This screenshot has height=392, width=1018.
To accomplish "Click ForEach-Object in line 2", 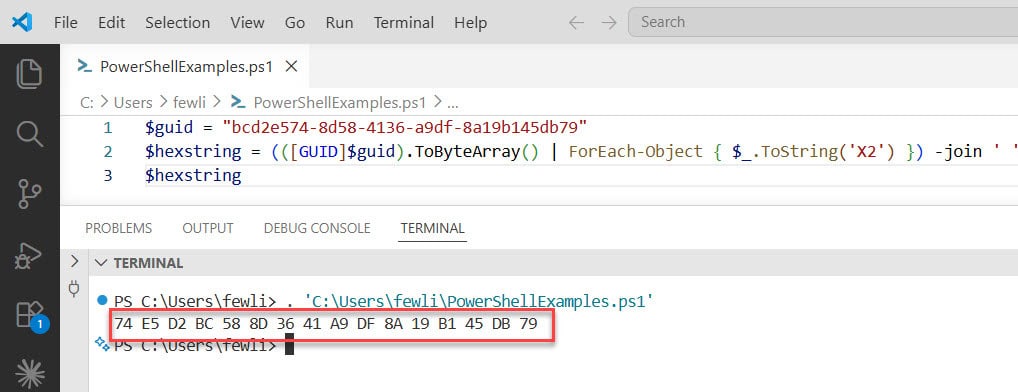I will point(636,152).
